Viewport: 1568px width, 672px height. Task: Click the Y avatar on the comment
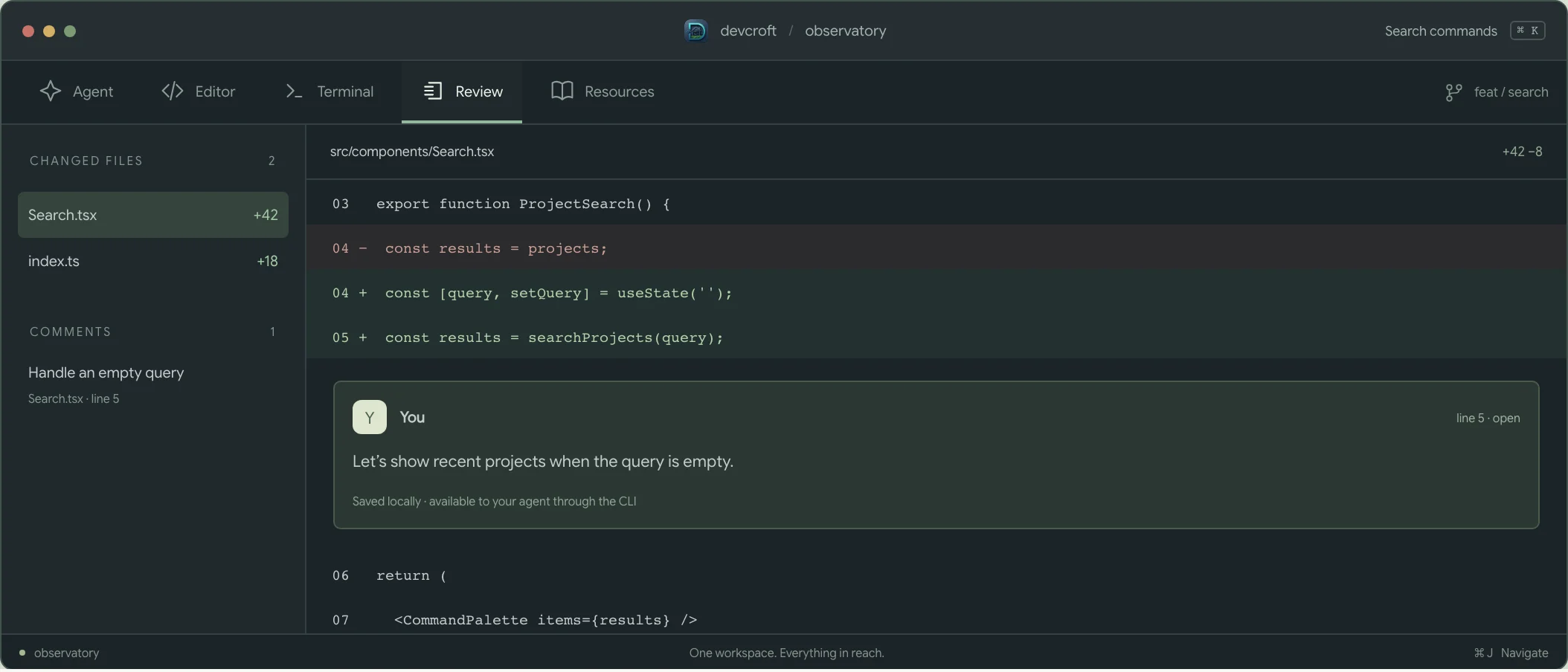coord(370,417)
